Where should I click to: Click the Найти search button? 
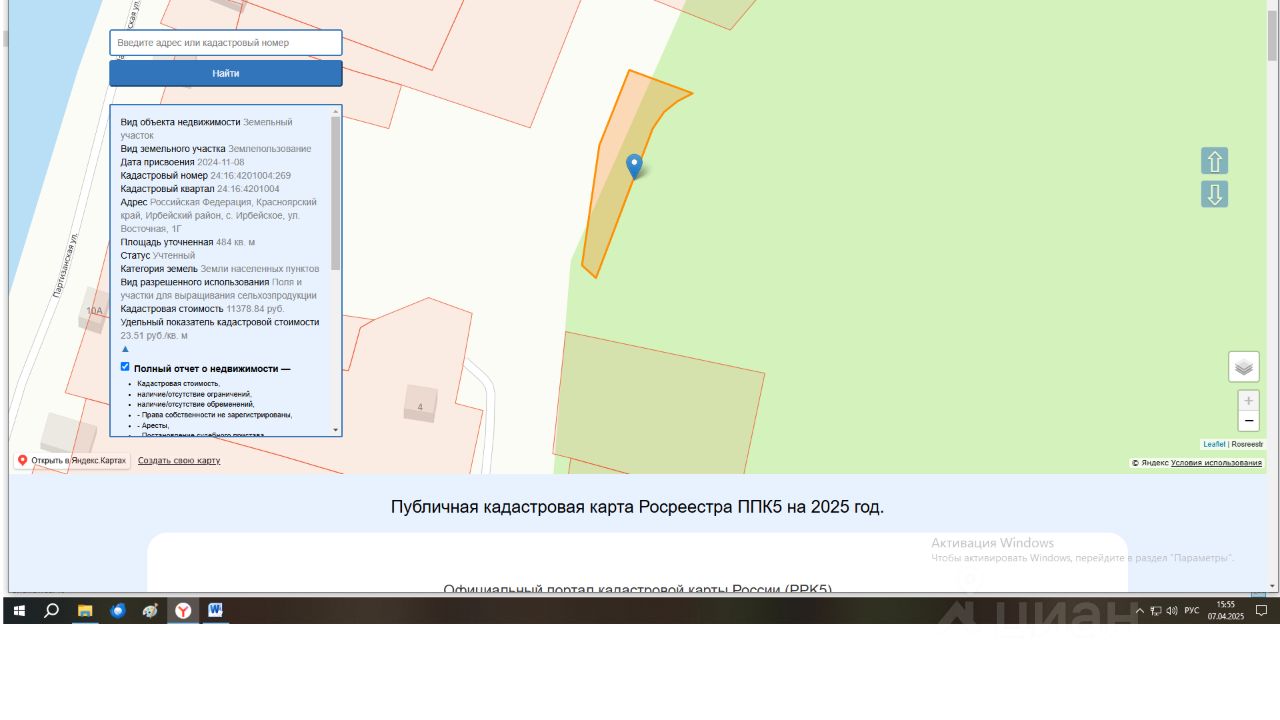click(x=226, y=73)
